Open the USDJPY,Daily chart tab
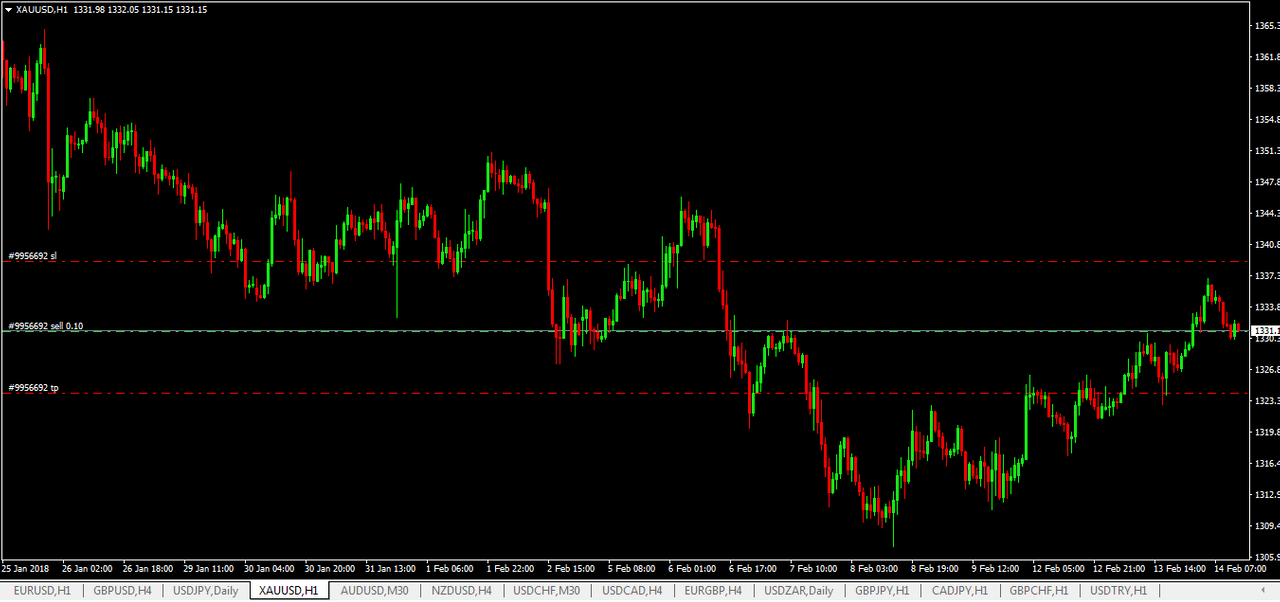 [x=205, y=591]
